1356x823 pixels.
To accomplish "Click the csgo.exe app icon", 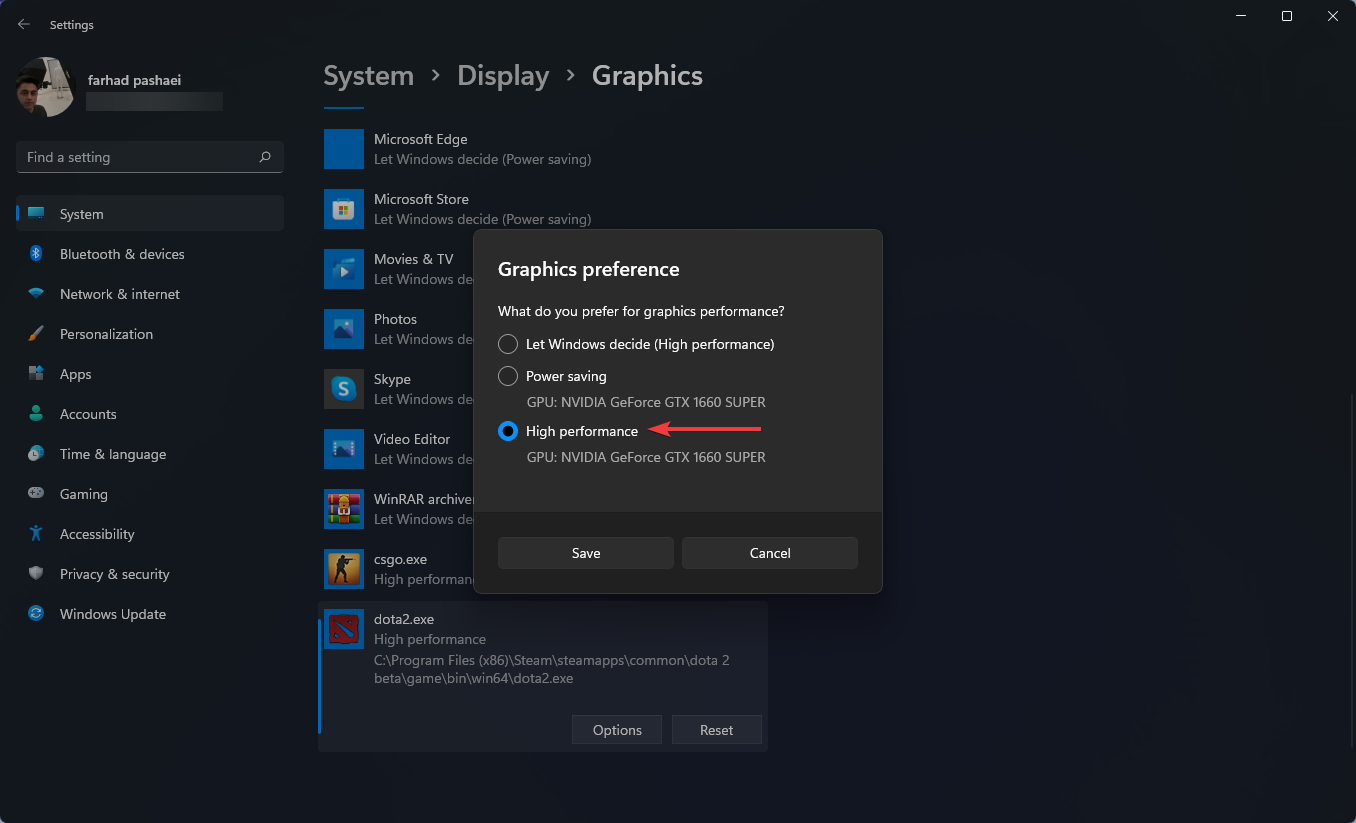I will click(344, 569).
